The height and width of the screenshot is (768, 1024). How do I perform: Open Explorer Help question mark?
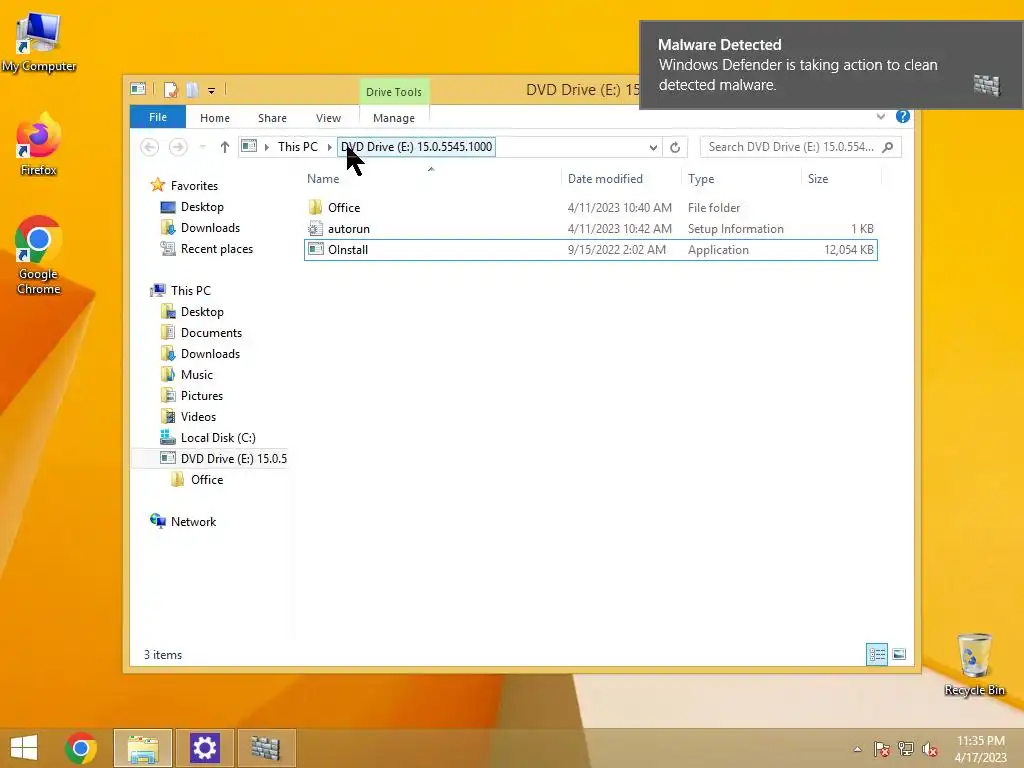(903, 116)
